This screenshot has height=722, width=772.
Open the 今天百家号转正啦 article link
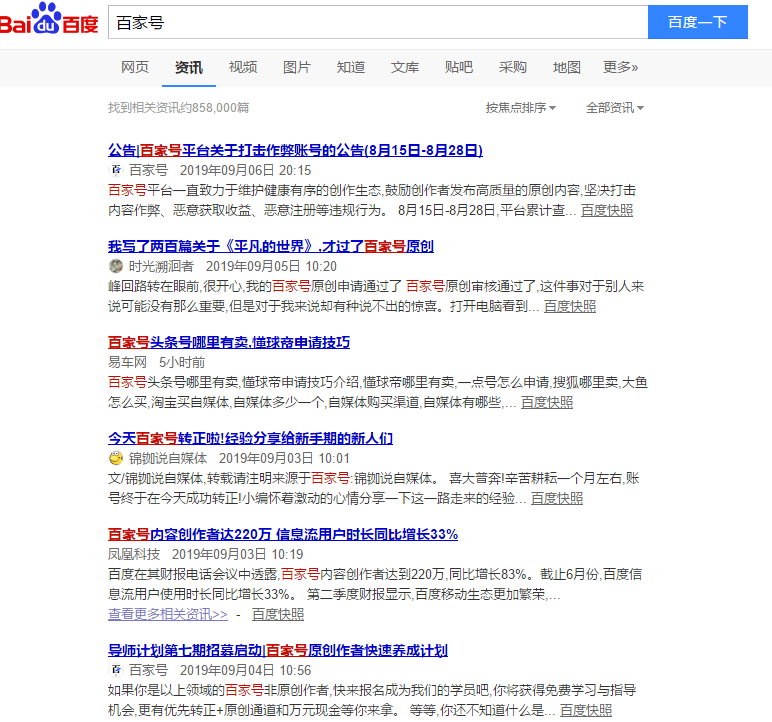(x=251, y=438)
